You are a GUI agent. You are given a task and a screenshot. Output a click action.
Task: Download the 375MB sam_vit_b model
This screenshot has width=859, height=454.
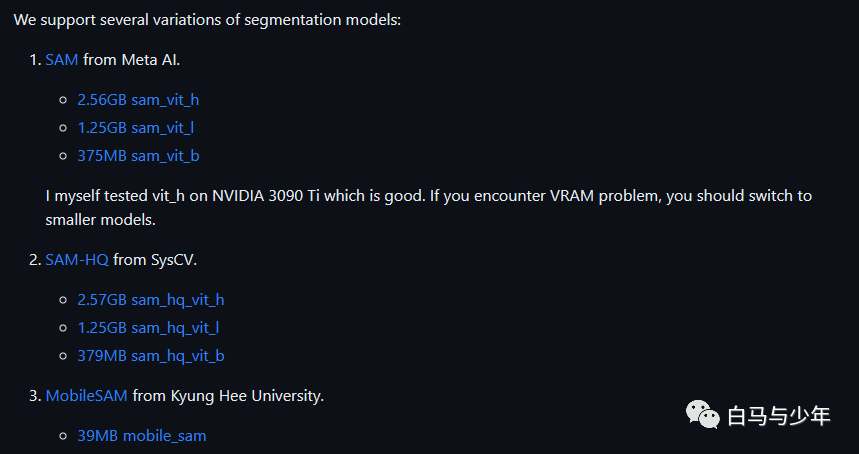(x=138, y=156)
